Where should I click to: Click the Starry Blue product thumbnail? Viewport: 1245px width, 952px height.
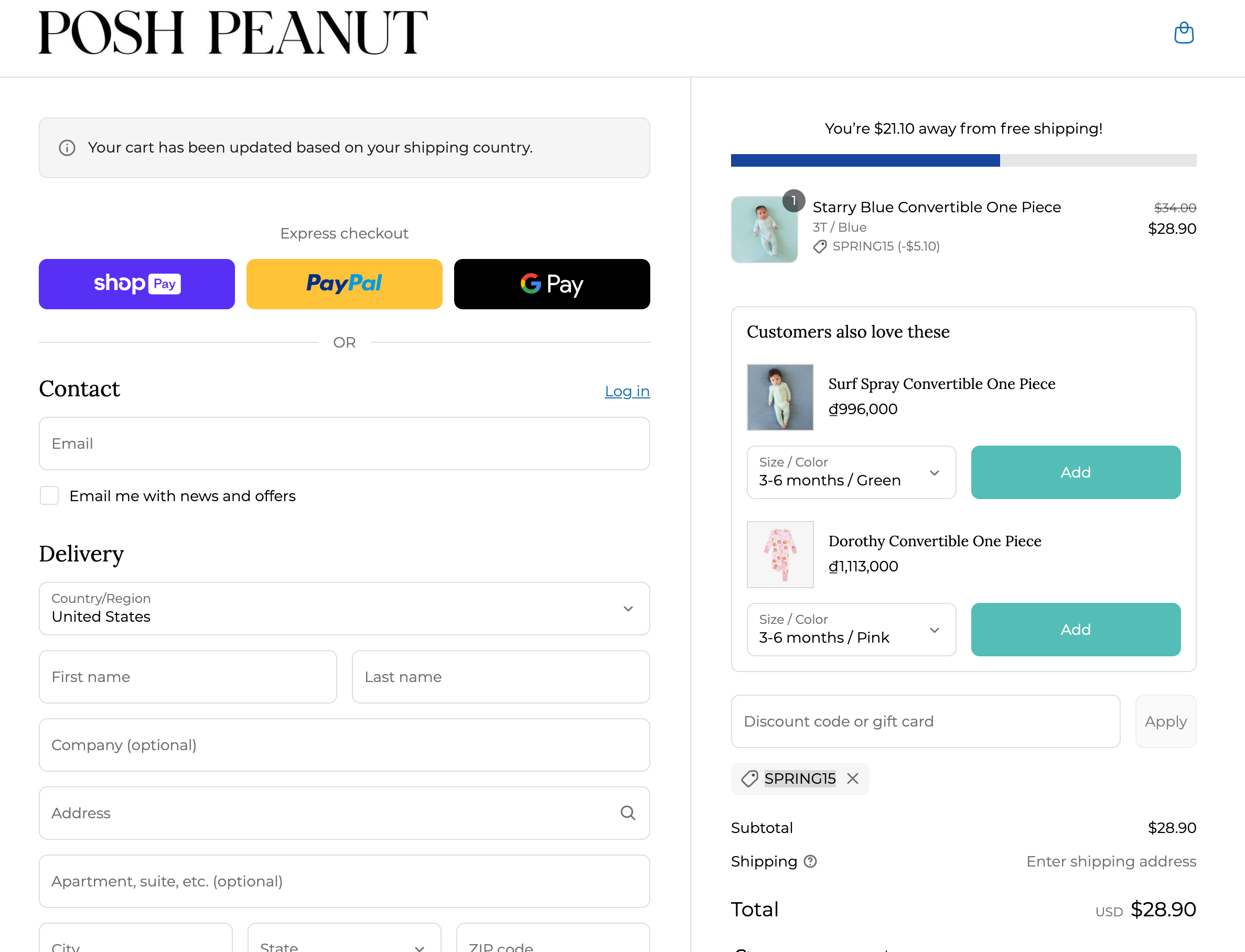(x=764, y=230)
